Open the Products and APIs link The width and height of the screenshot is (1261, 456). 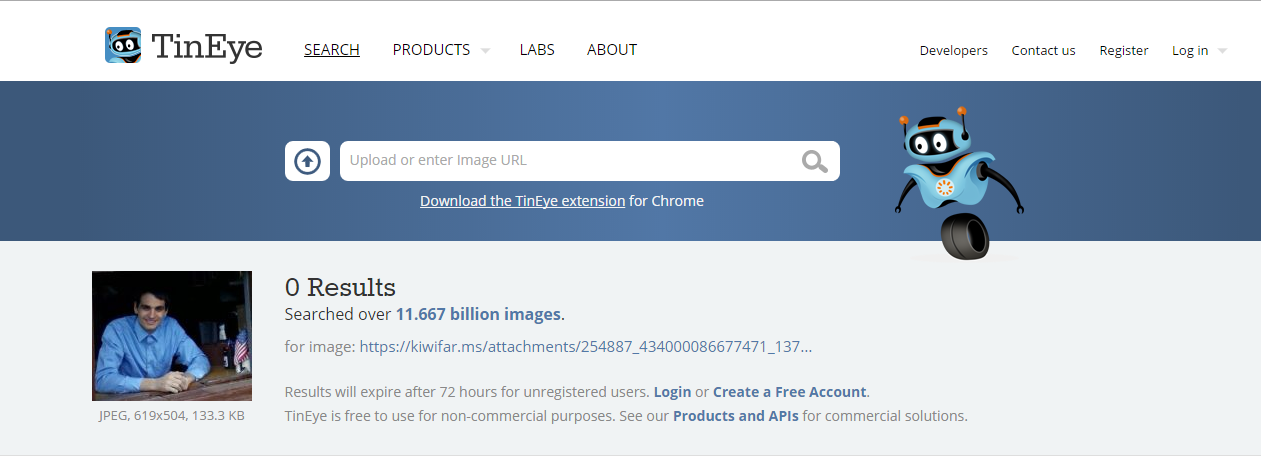[x=736, y=416]
